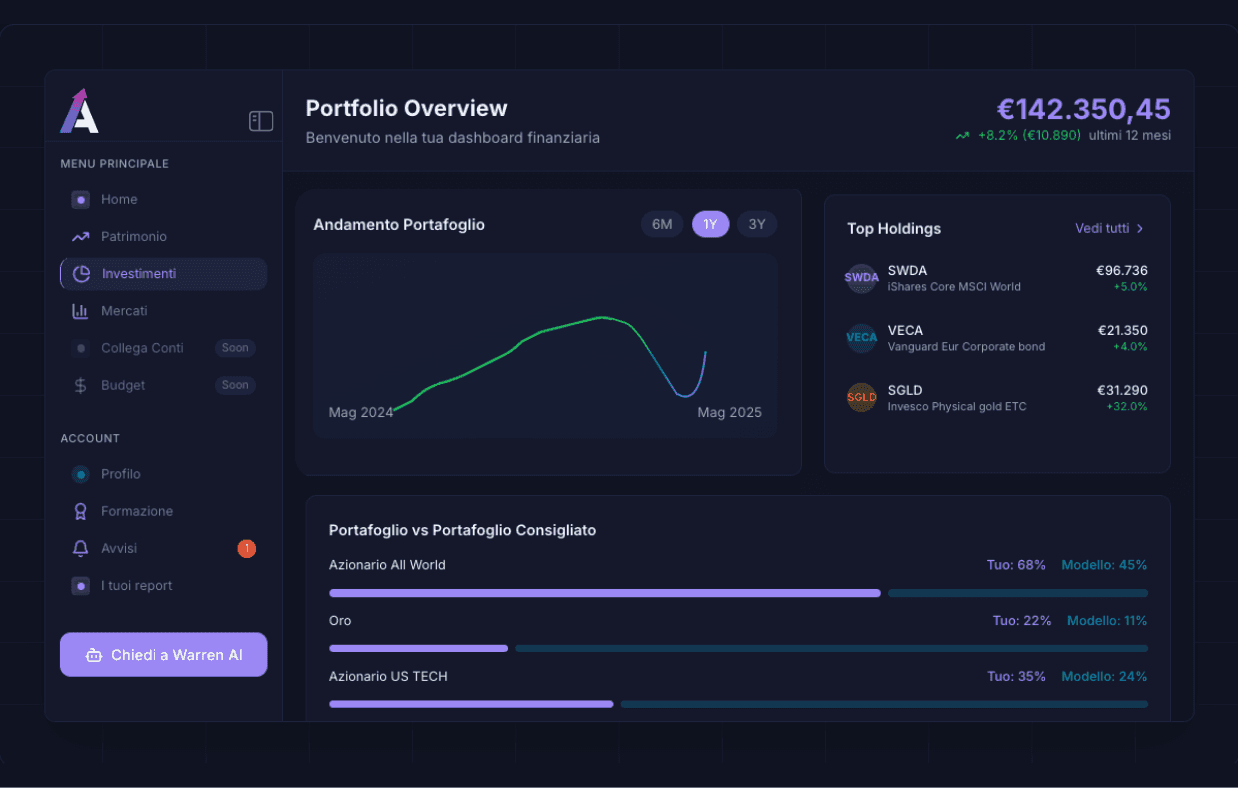Screen dimensions: 1238x788
Task: Go to the Patrimonio section
Action: (x=163, y=237)
